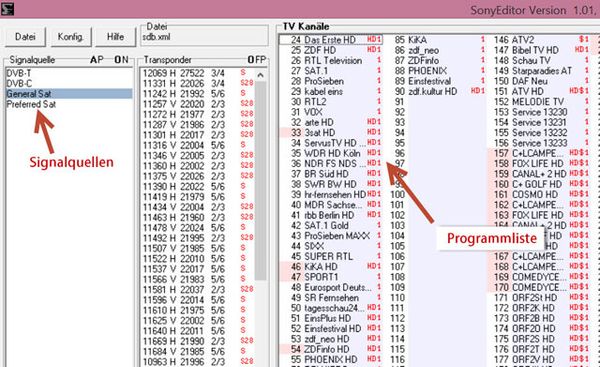Select transponder 11390 H 22022

[198, 187]
